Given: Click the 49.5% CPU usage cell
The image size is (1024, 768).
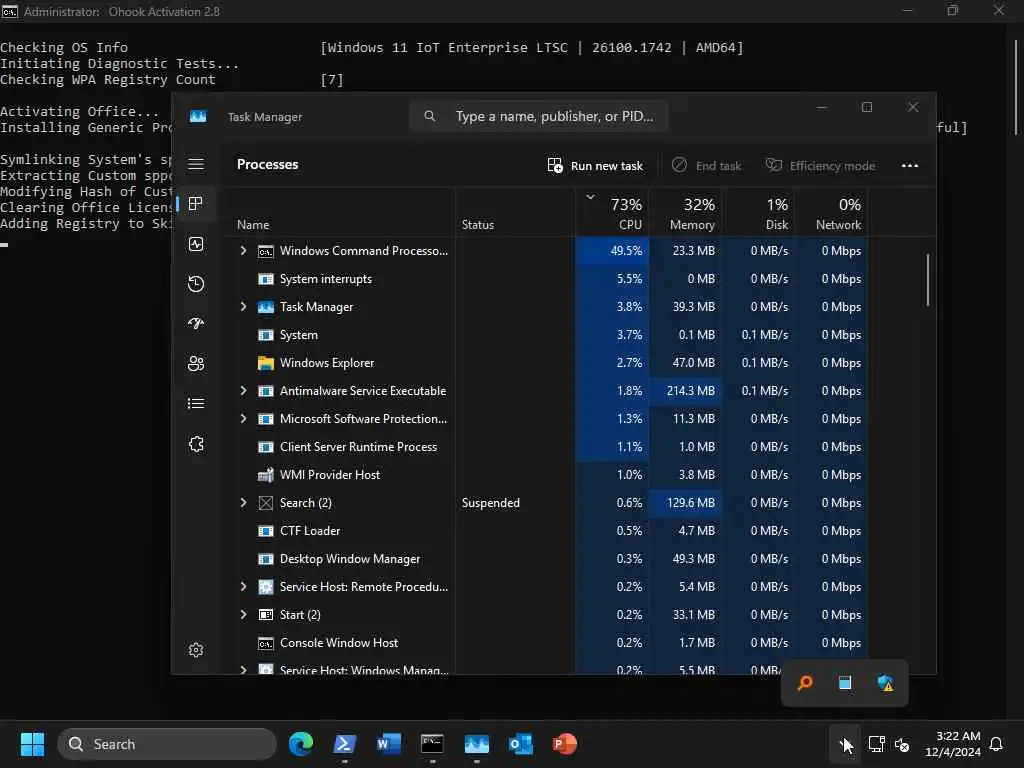Looking at the screenshot, I should 613,251.
